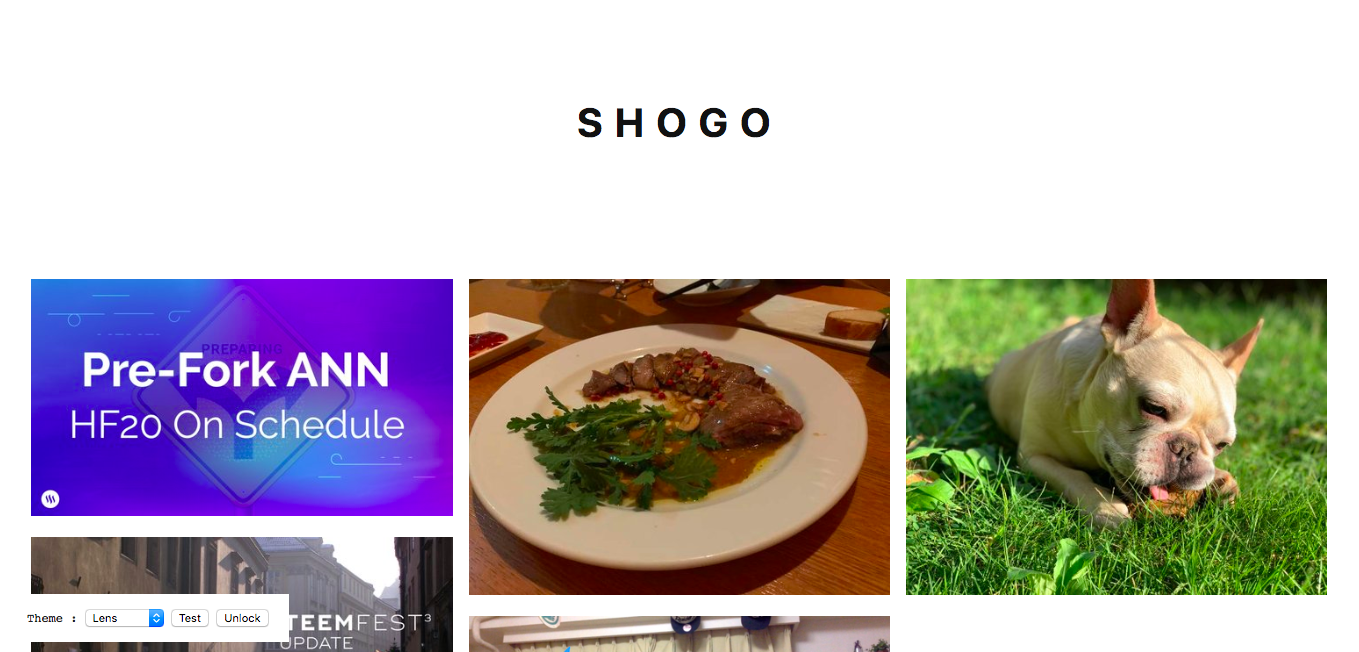Click the bulldog's pink tongue
1359x652 pixels.
(1160, 492)
